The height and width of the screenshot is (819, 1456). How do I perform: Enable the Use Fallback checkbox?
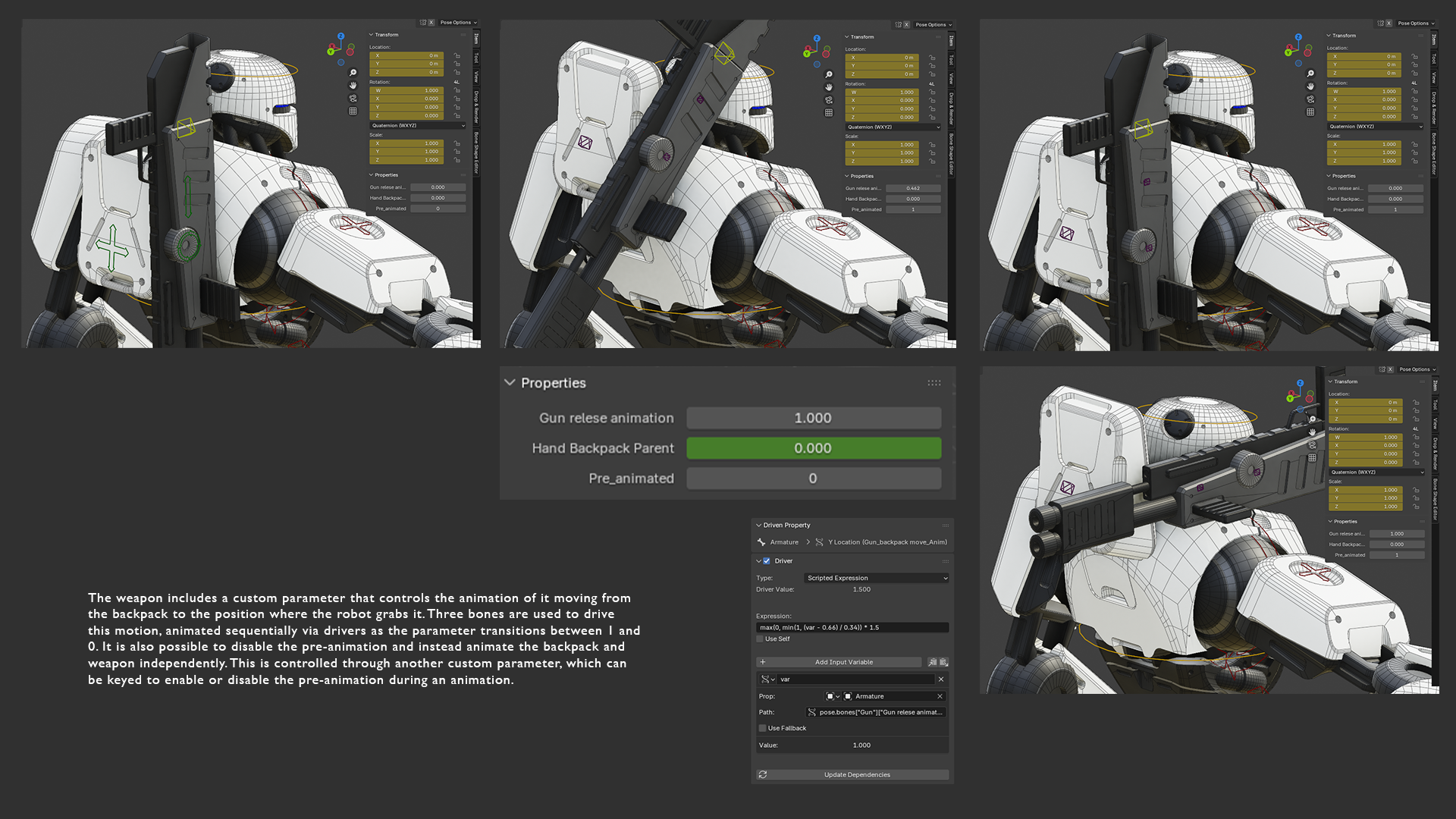click(762, 728)
